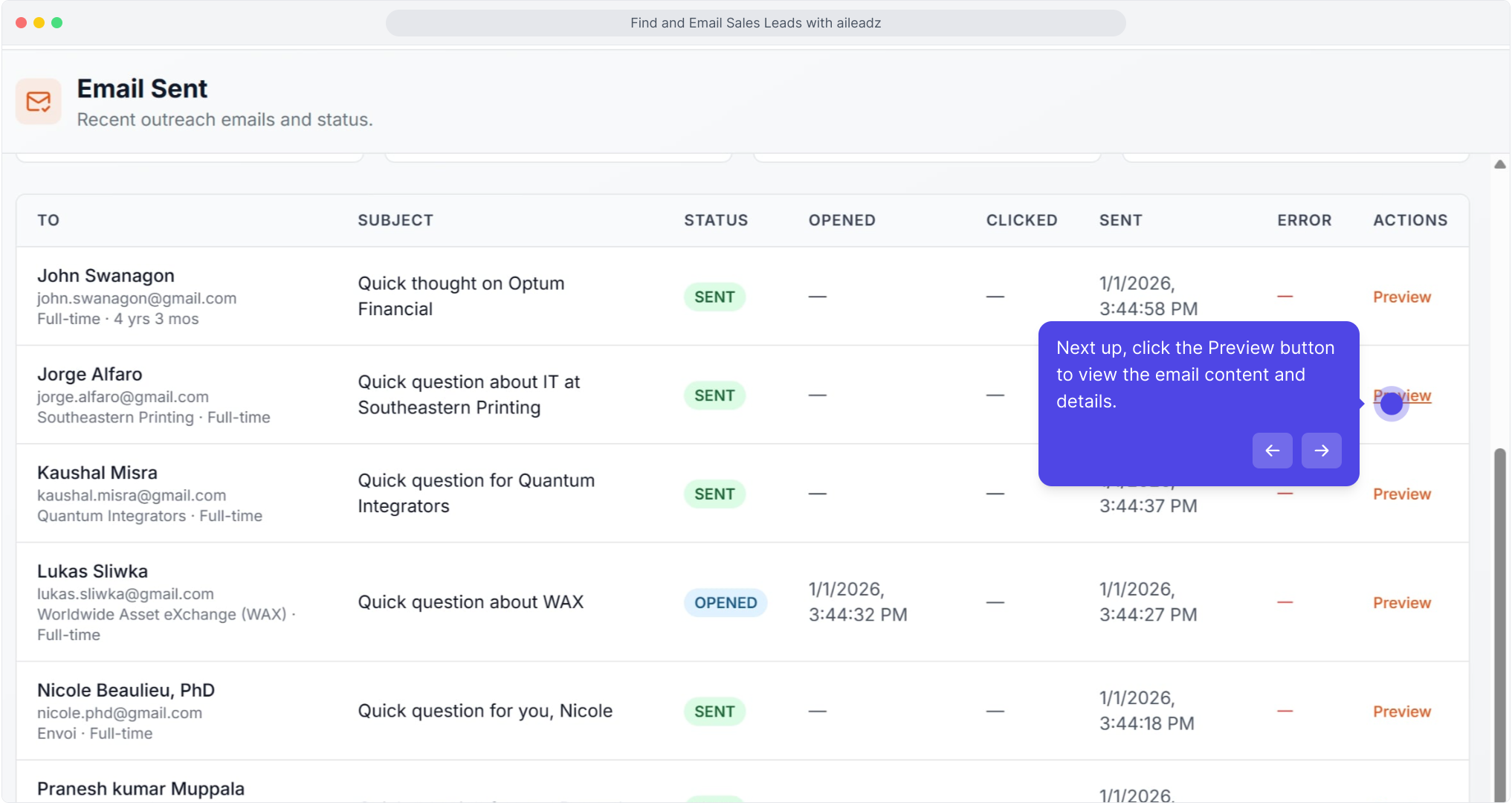The width and height of the screenshot is (1512, 803).
Task: Click the OPENED status badge for Lukas Sliwka
Action: (725, 603)
